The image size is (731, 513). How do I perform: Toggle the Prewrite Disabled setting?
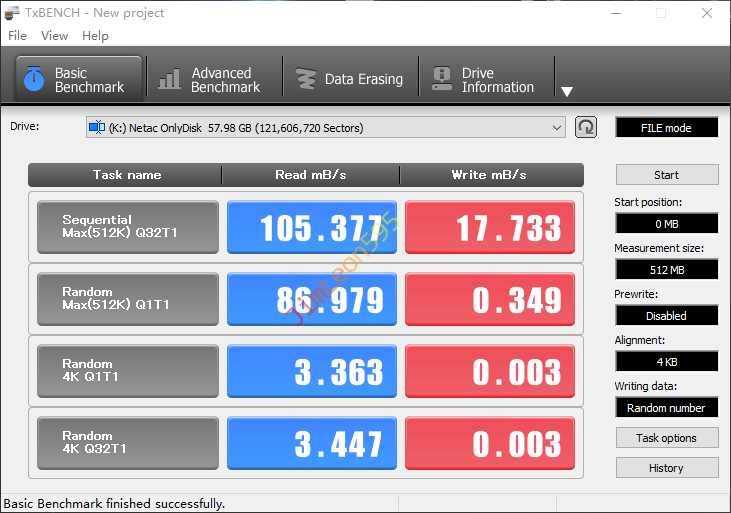point(666,316)
